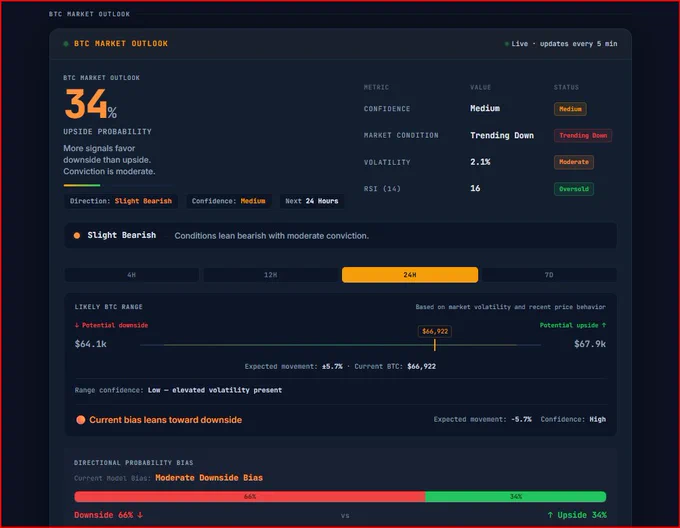Click the Medium confidence status badge
This screenshot has height=528, width=680.
[570, 109]
